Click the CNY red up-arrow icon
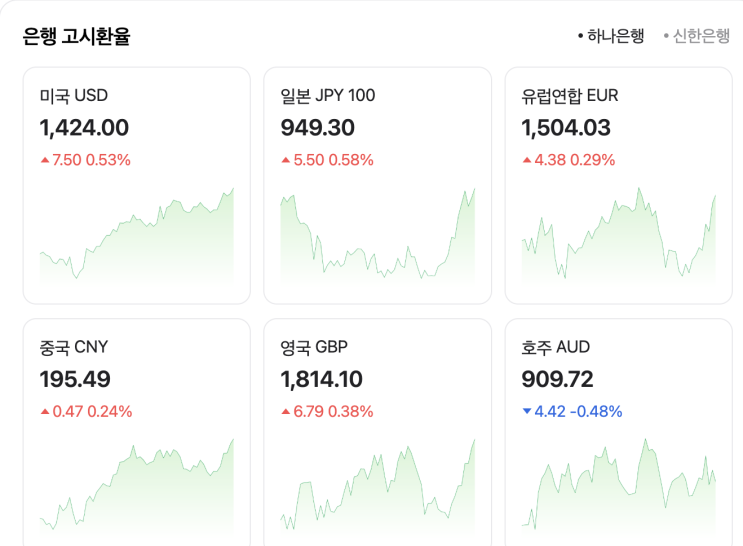 44,412
